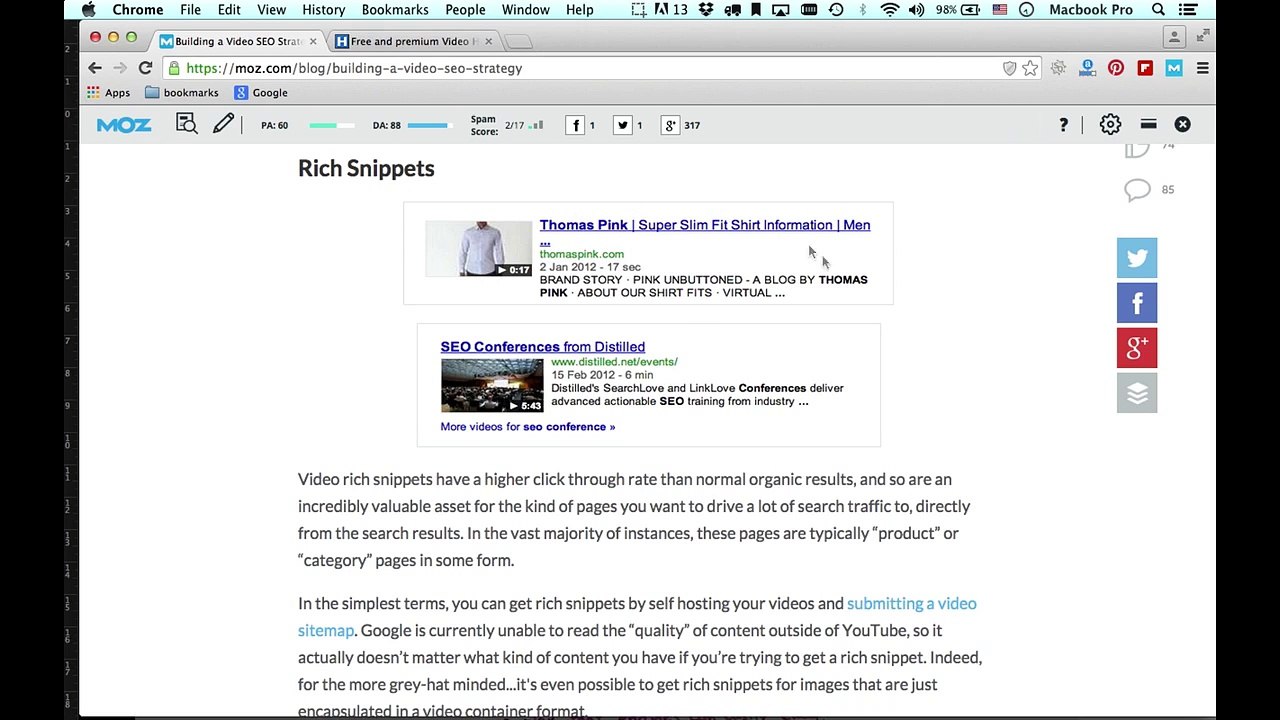
Task: Close the Building a Video SEO tab
Action: (x=313, y=41)
